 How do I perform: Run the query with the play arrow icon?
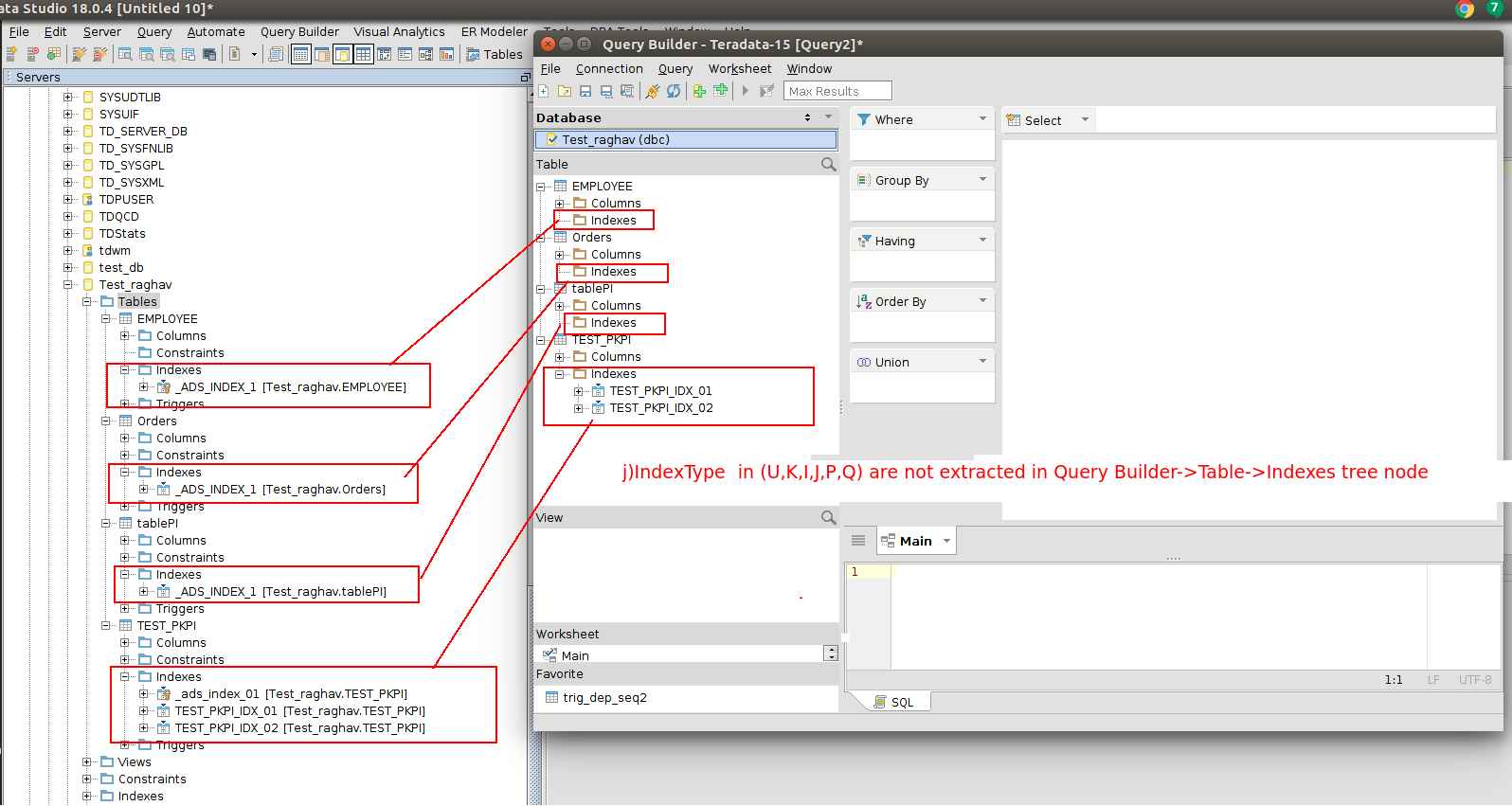pos(746,91)
